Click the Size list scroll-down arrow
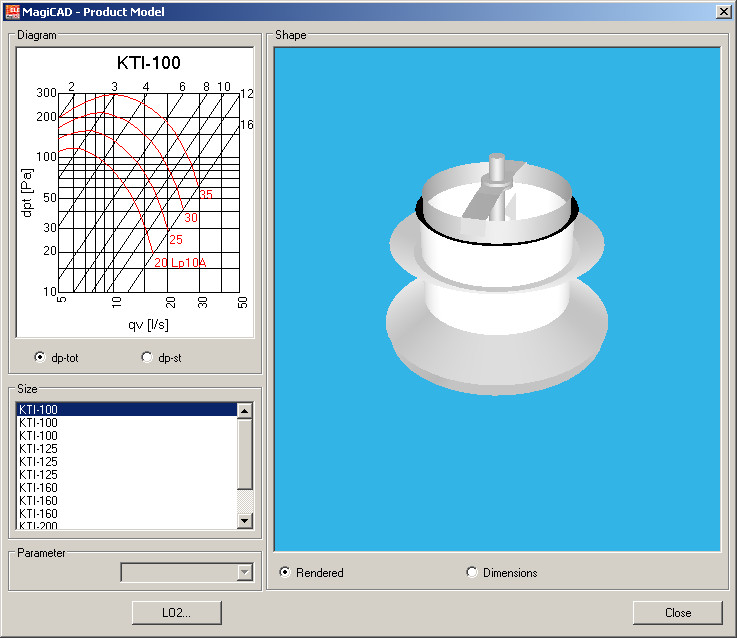Image resolution: width=737 pixels, height=638 pixels. [244, 520]
